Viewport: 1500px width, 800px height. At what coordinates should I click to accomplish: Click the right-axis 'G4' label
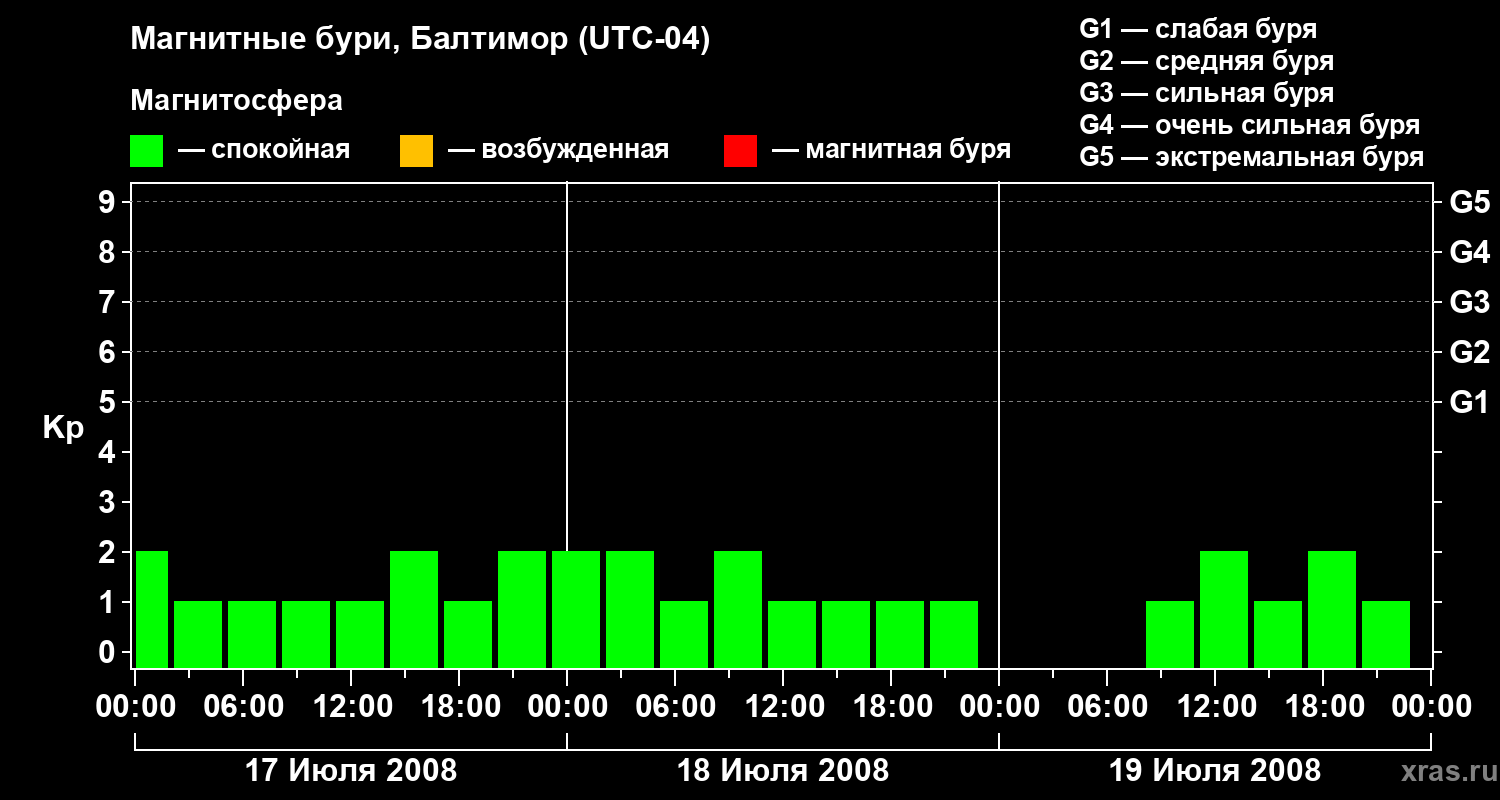pyautogui.click(x=1470, y=252)
